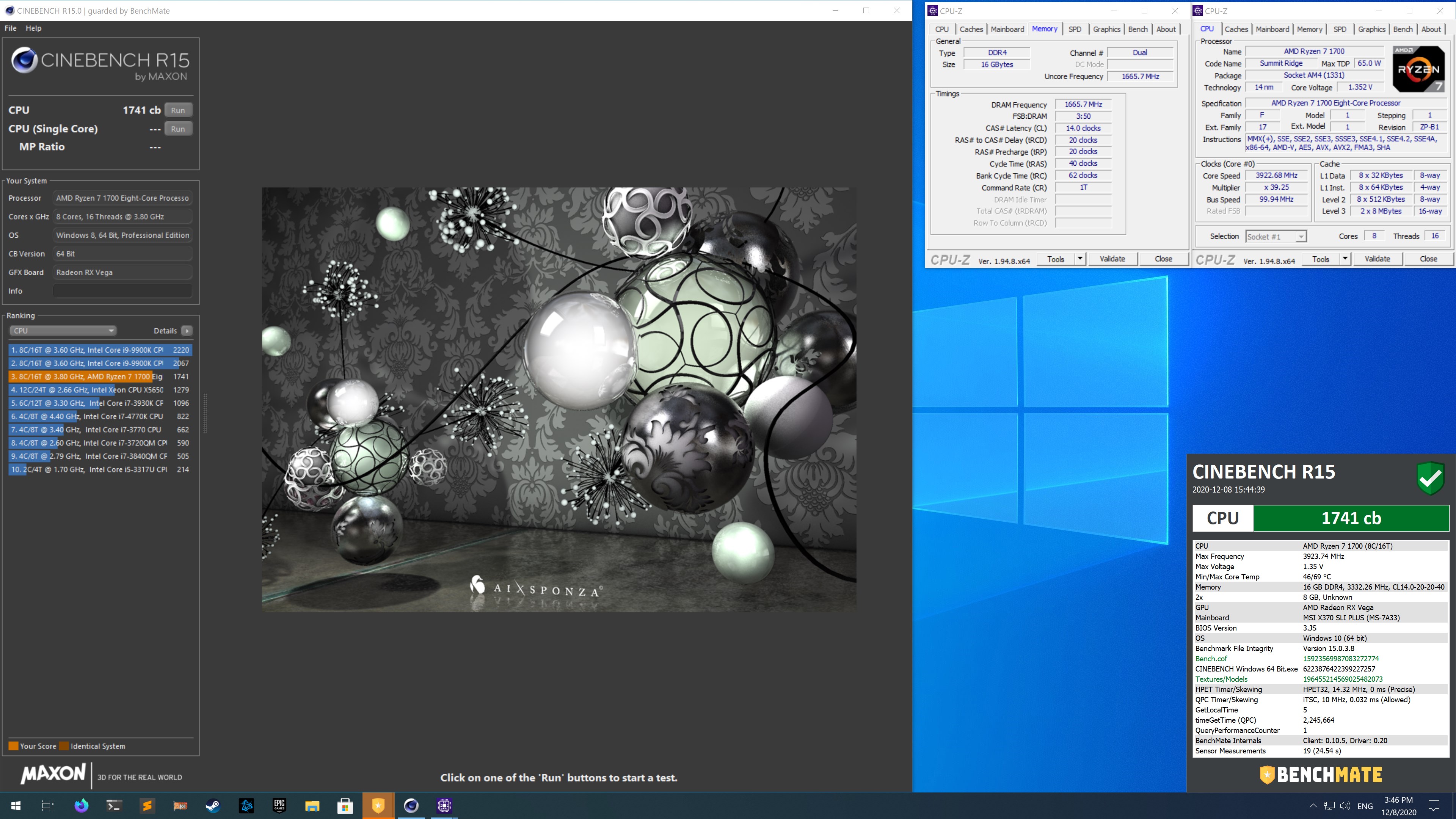Click the BenchMate green shield checkmark
1456x819 pixels.
1431,478
